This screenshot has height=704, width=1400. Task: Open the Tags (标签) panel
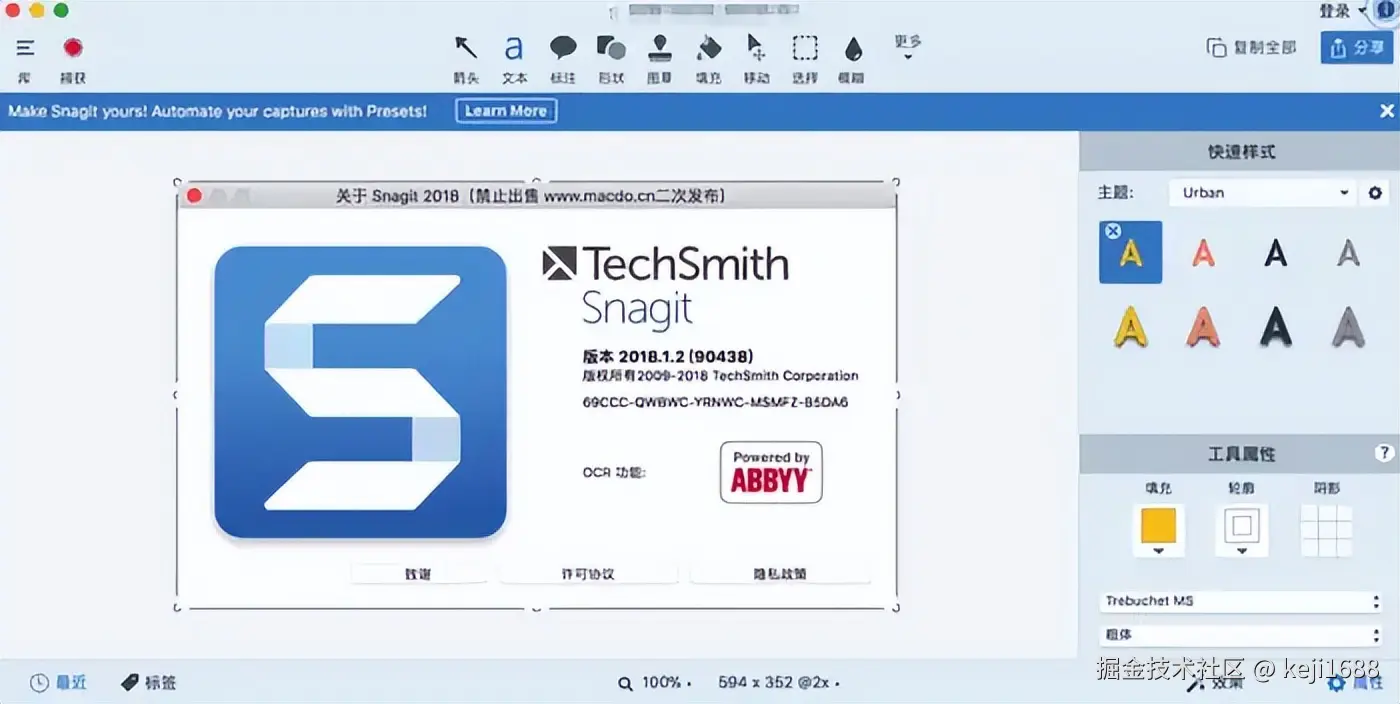(148, 683)
